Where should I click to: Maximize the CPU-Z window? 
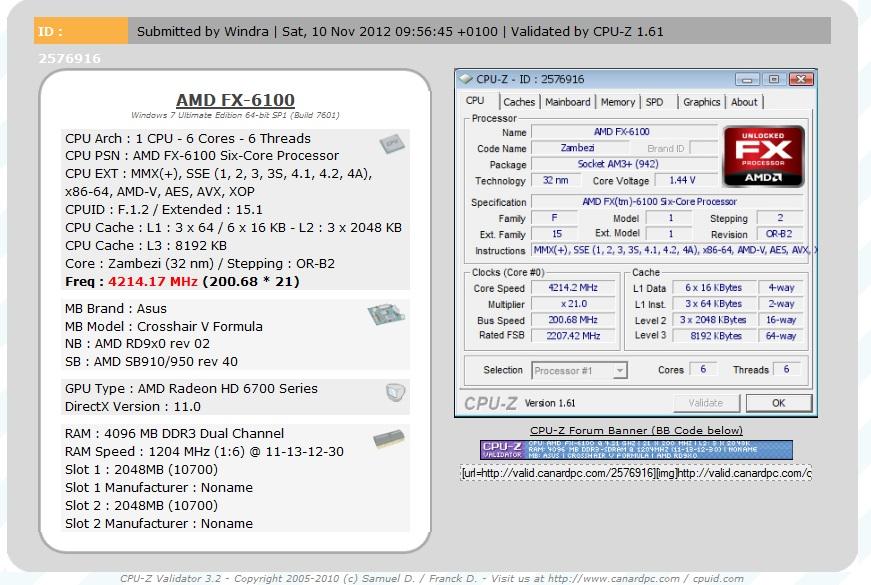pyautogui.click(x=773, y=79)
